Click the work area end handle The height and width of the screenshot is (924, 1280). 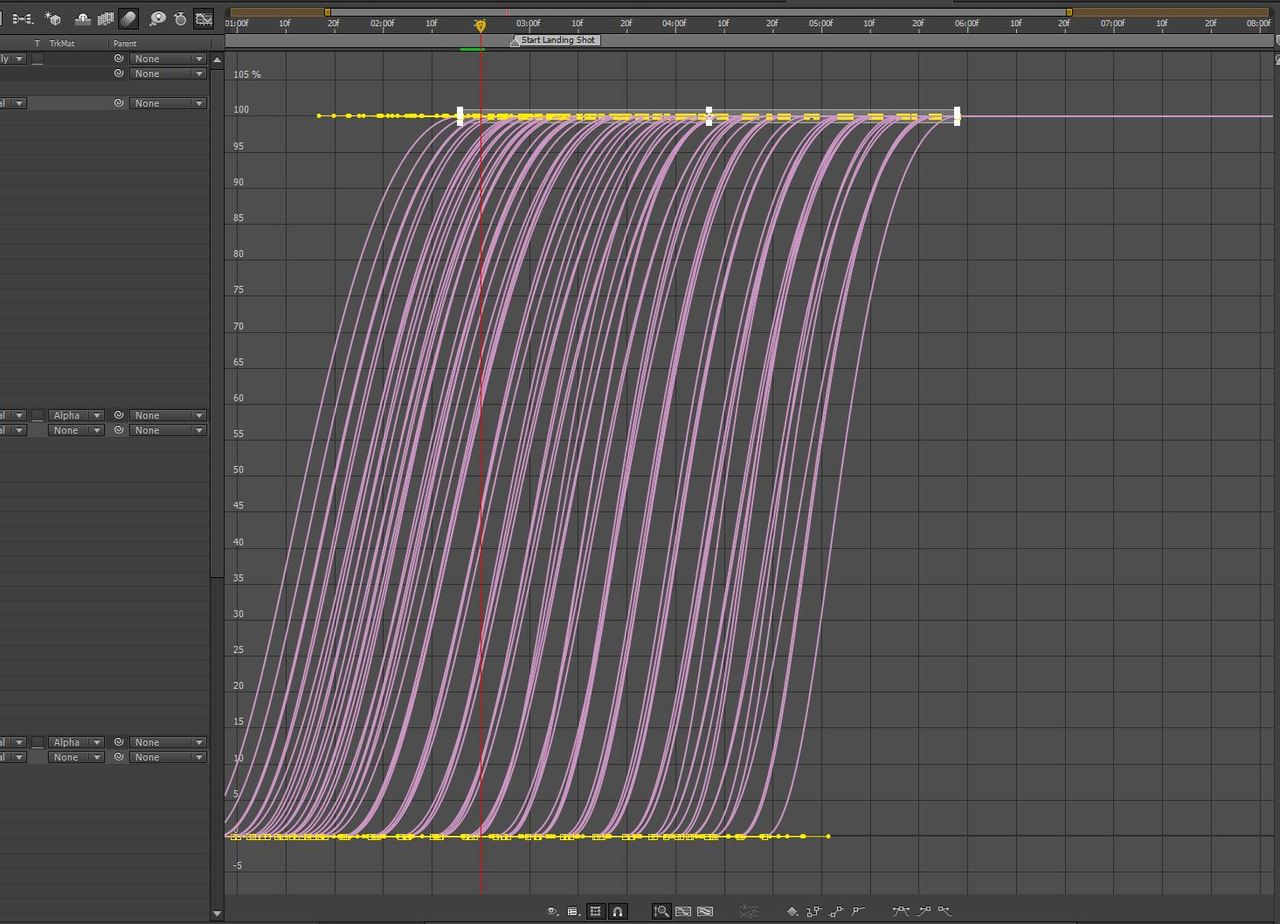1069,12
